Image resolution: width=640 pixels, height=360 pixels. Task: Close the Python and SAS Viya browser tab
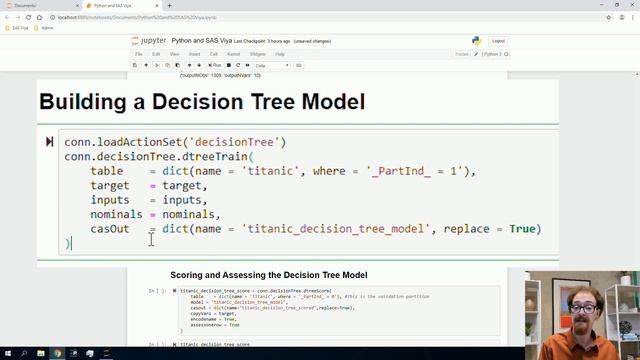(x=157, y=6)
